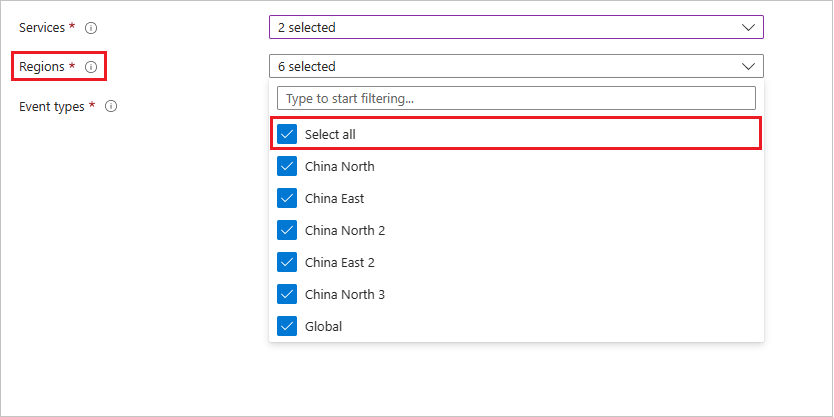This screenshot has height=417, width=834.
Task: Click the Regions field label
Action: click(42, 67)
